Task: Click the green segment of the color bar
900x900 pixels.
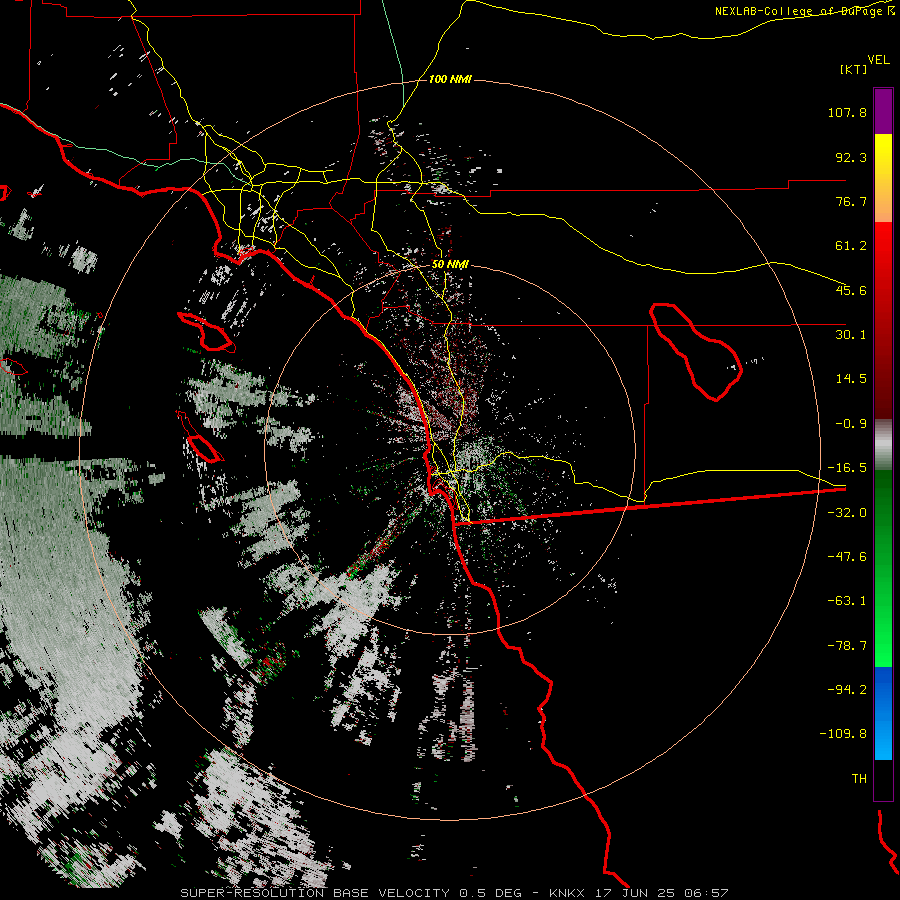Action: [x=883, y=568]
